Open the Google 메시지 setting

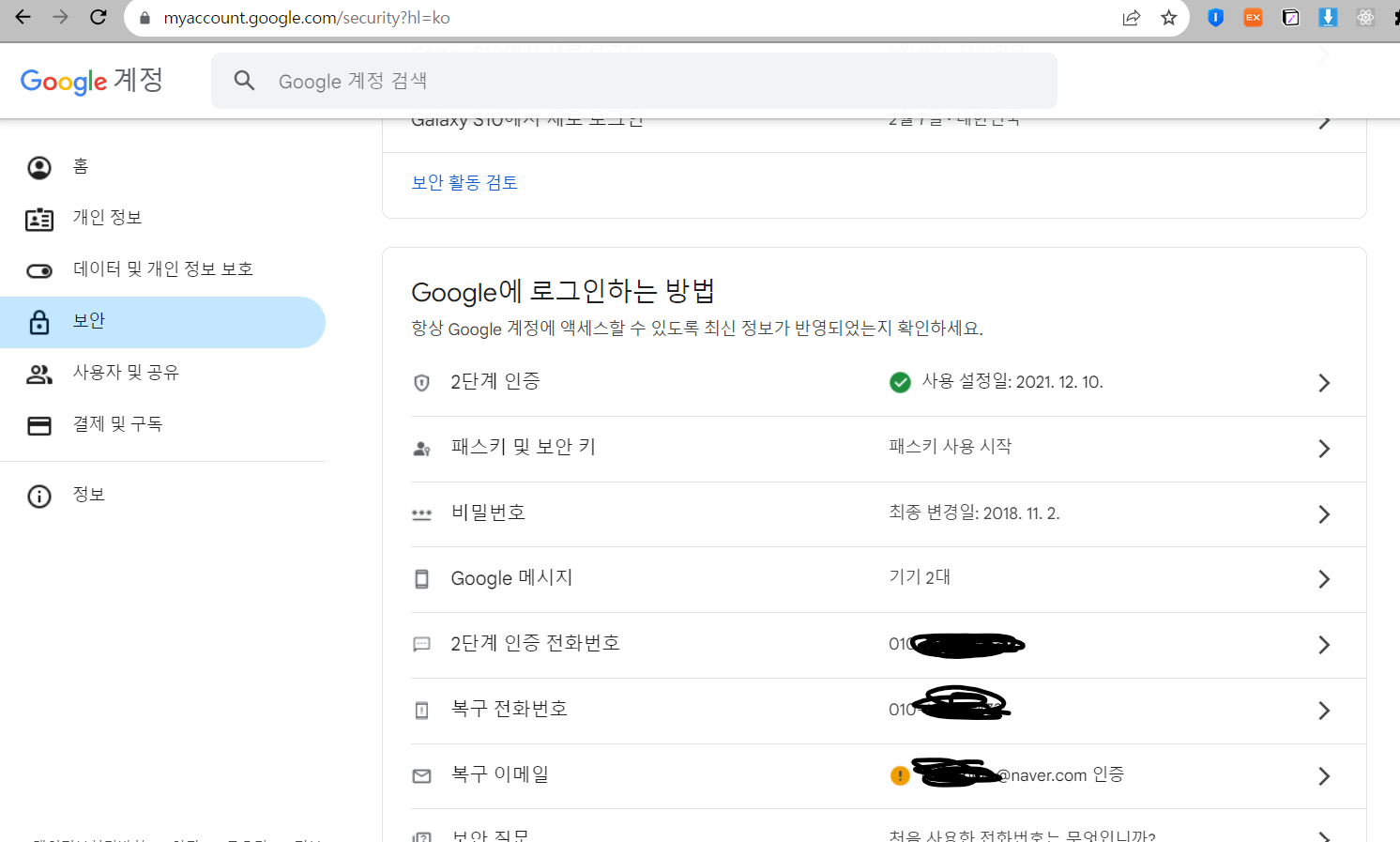888,579
